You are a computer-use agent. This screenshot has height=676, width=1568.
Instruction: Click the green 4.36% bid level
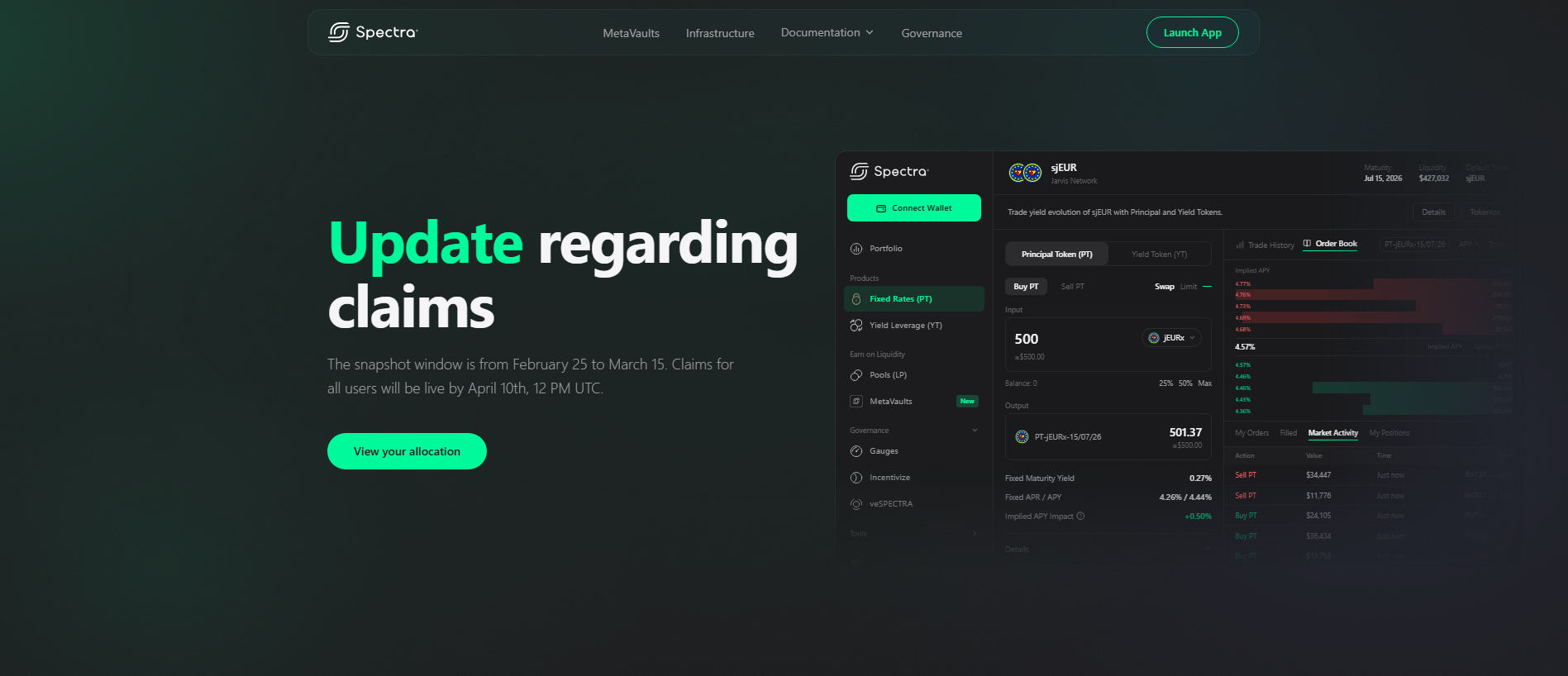[1242, 411]
